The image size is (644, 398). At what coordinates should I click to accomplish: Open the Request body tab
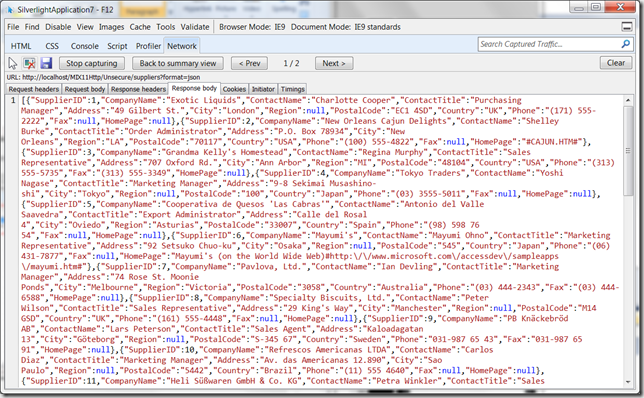(x=85, y=89)
